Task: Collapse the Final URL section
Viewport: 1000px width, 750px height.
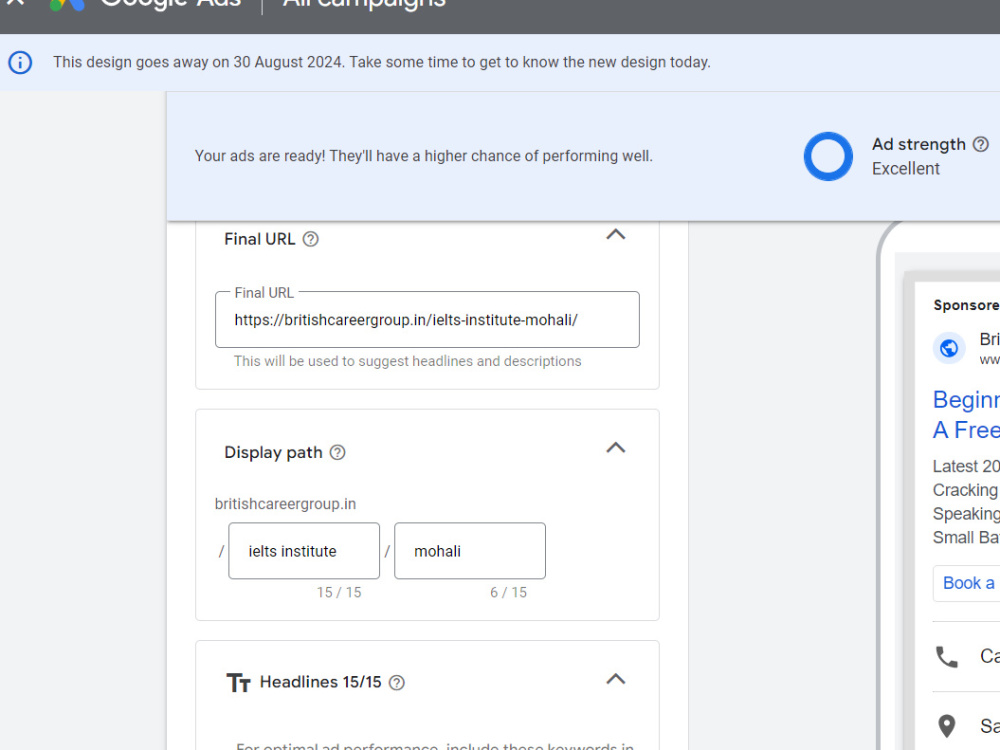Action: [x=615, y=234]
